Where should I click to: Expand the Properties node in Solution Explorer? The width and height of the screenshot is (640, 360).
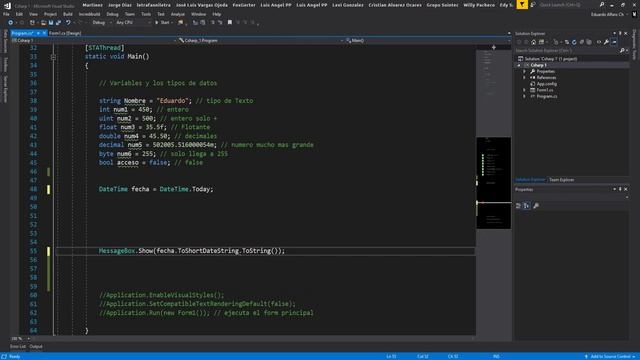(525, 71)
